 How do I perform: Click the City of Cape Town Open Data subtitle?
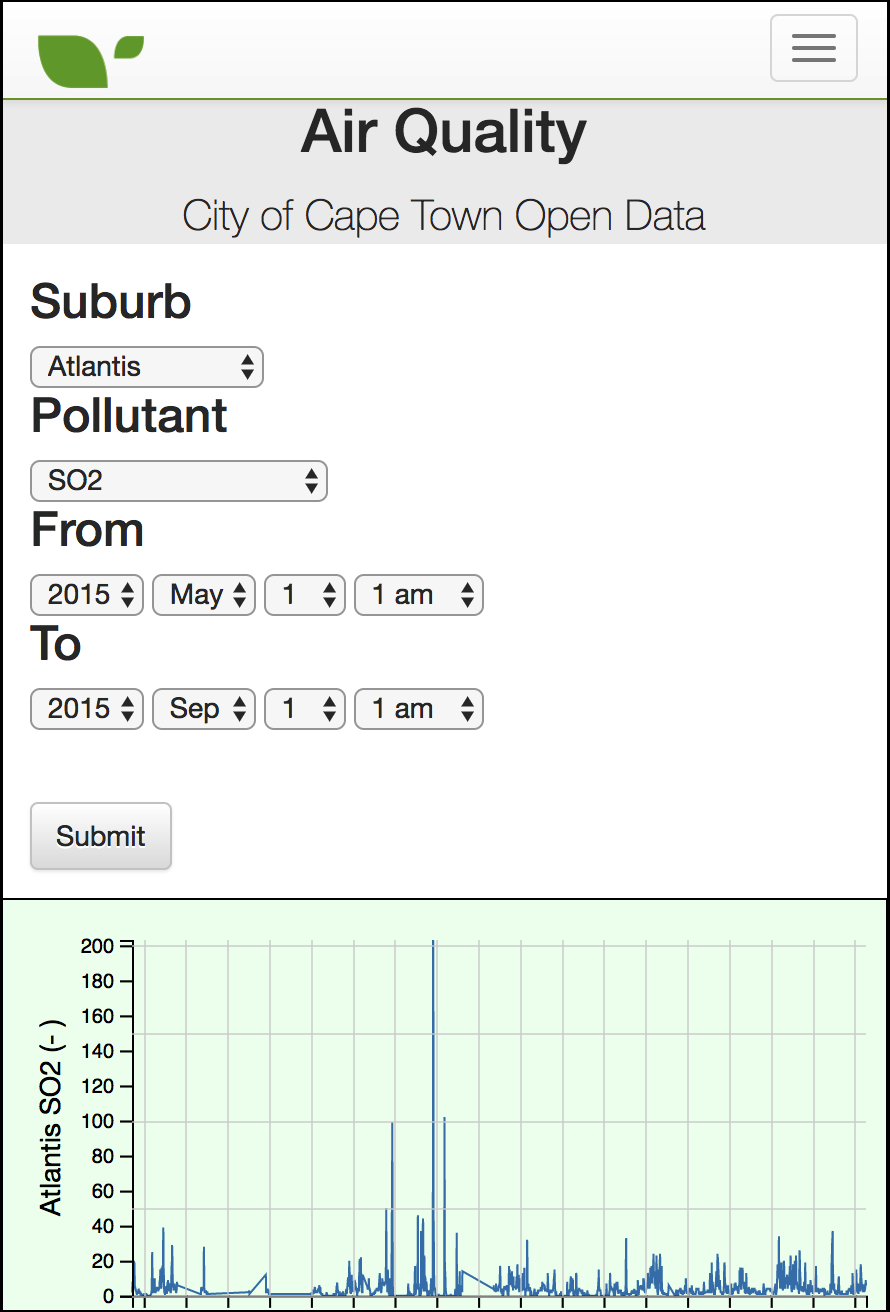click(444, 216)
